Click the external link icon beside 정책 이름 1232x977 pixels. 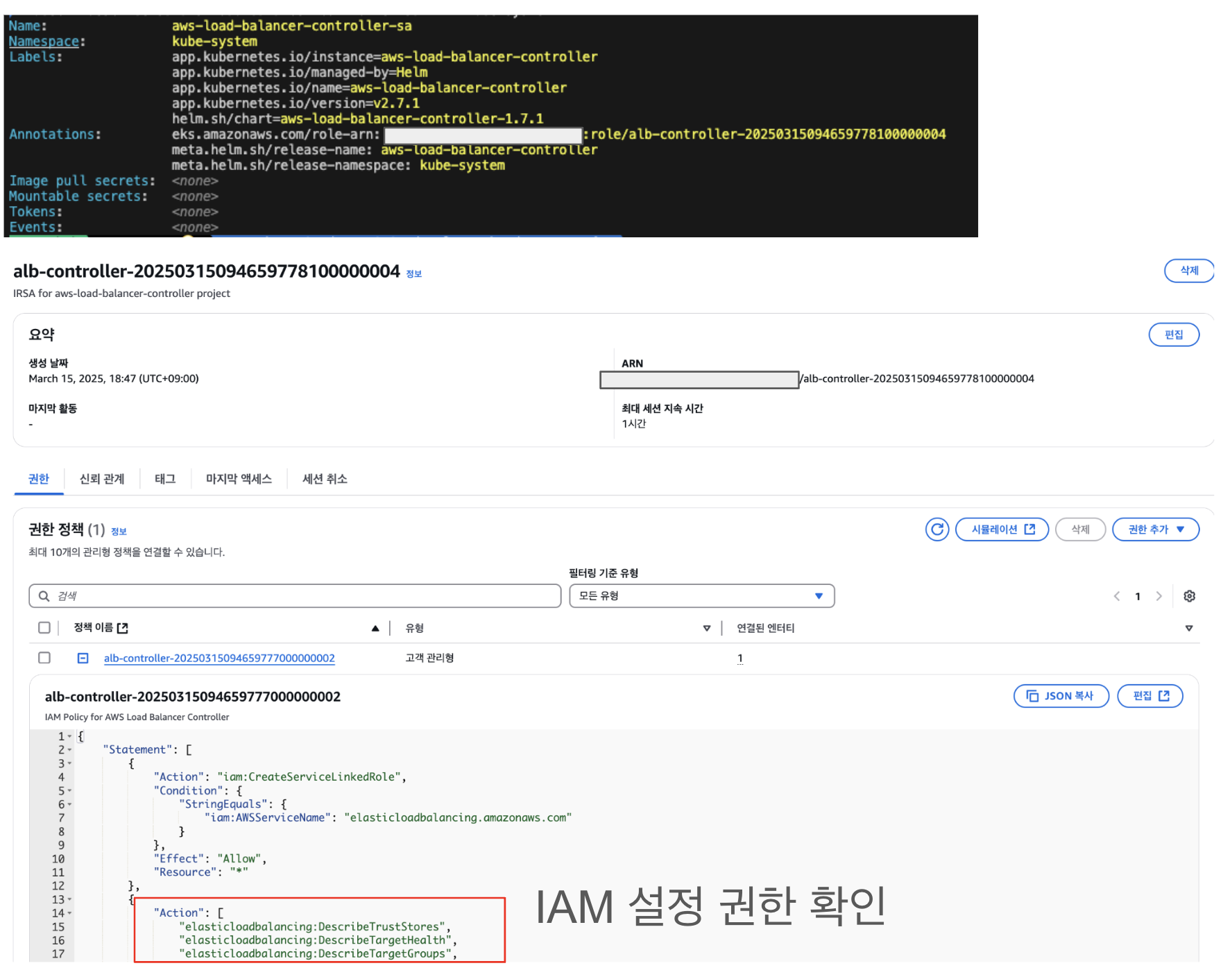pos(123,628)
